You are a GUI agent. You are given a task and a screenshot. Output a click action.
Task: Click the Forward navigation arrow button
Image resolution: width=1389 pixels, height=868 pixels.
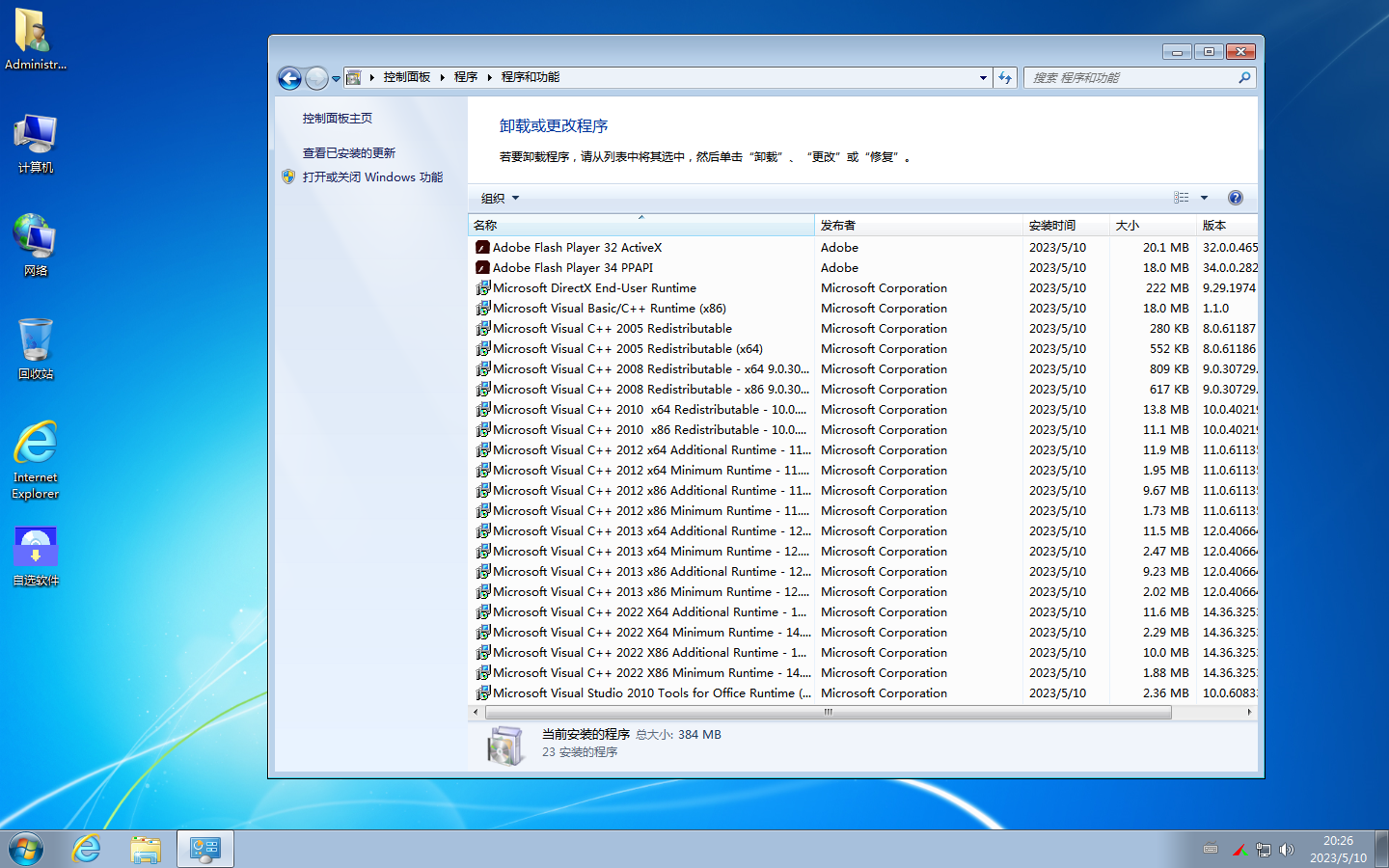[x=316, y=78]
